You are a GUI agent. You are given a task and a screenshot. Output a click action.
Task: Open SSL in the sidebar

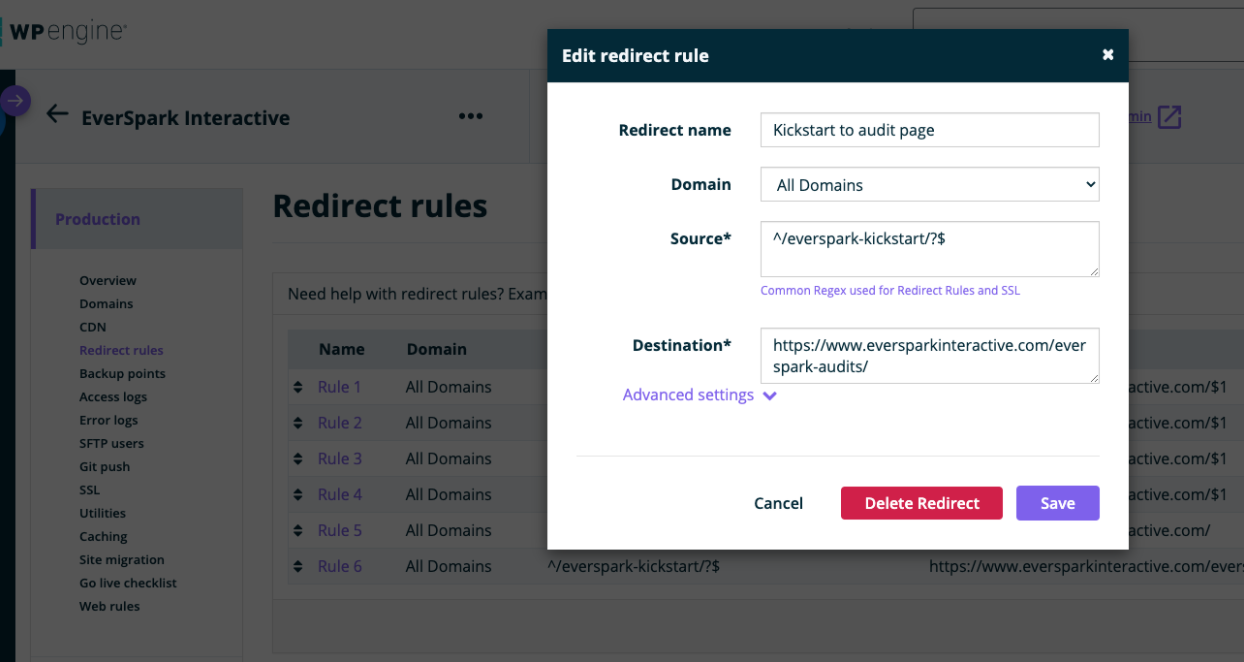[90, 490]
